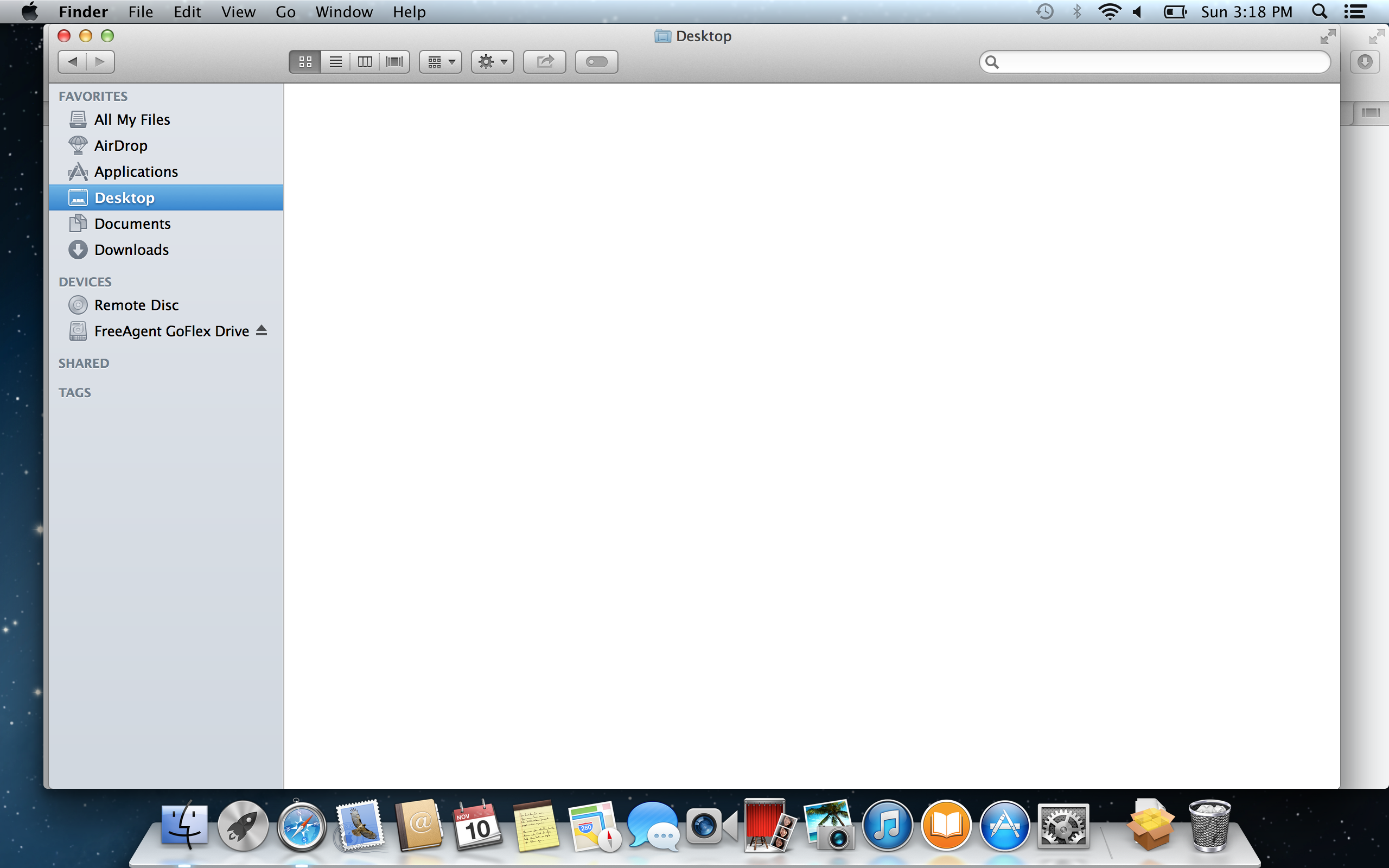Click the Edit Tags toolbar button

click(596, 61)
